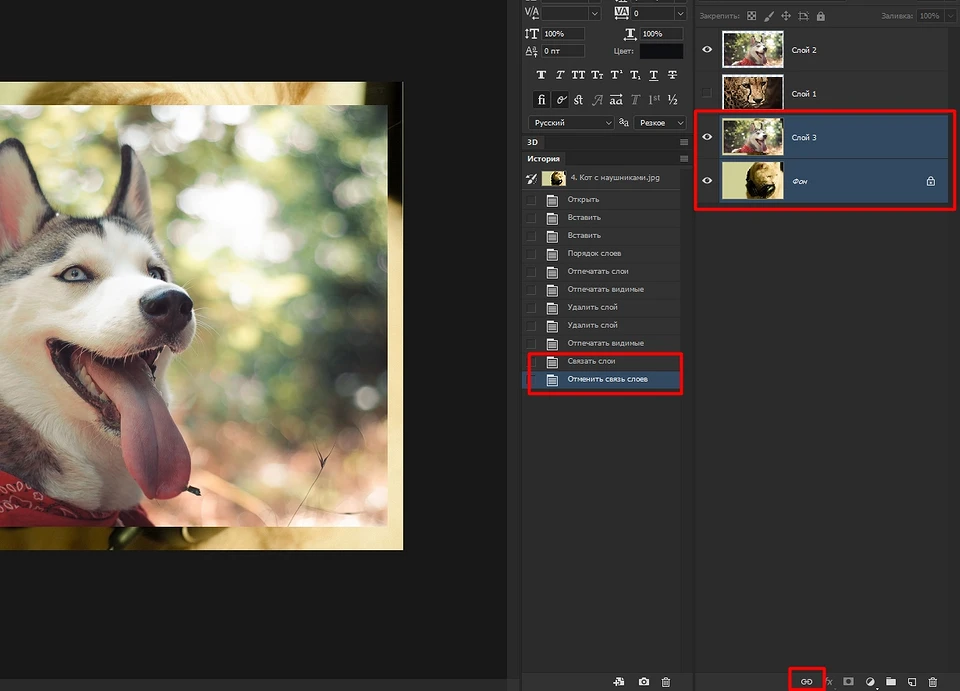Screen dimensions: 960x691
Task: Switch to the 3D panel tab
Action: (x=533, y=142)
